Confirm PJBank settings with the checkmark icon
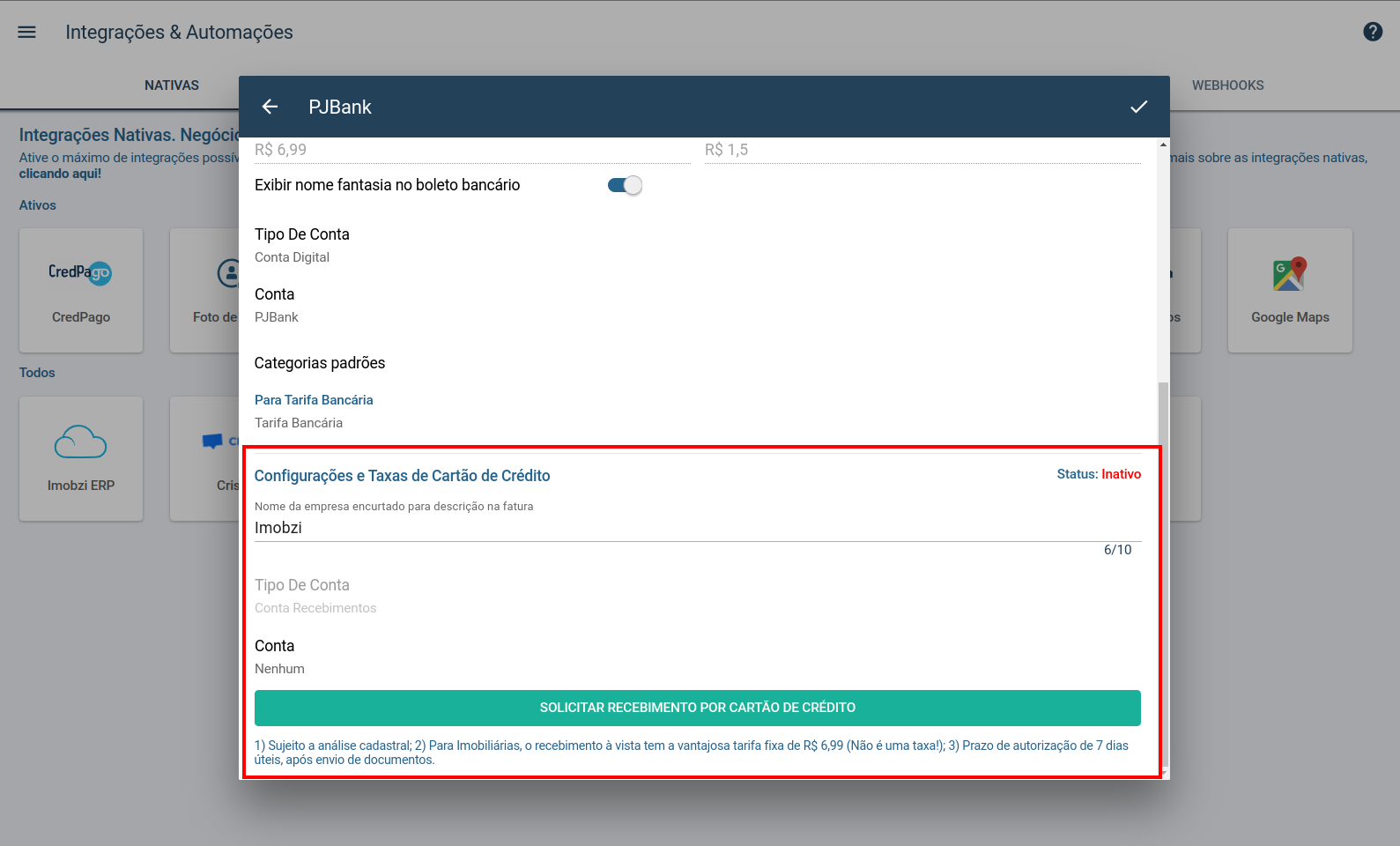 [1139, 107]
